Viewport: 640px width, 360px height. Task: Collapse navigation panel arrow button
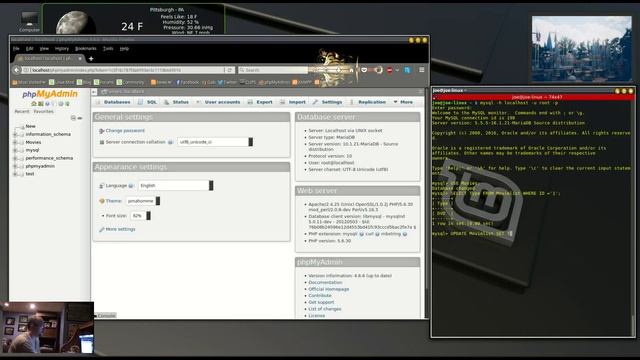click(94, 92)
